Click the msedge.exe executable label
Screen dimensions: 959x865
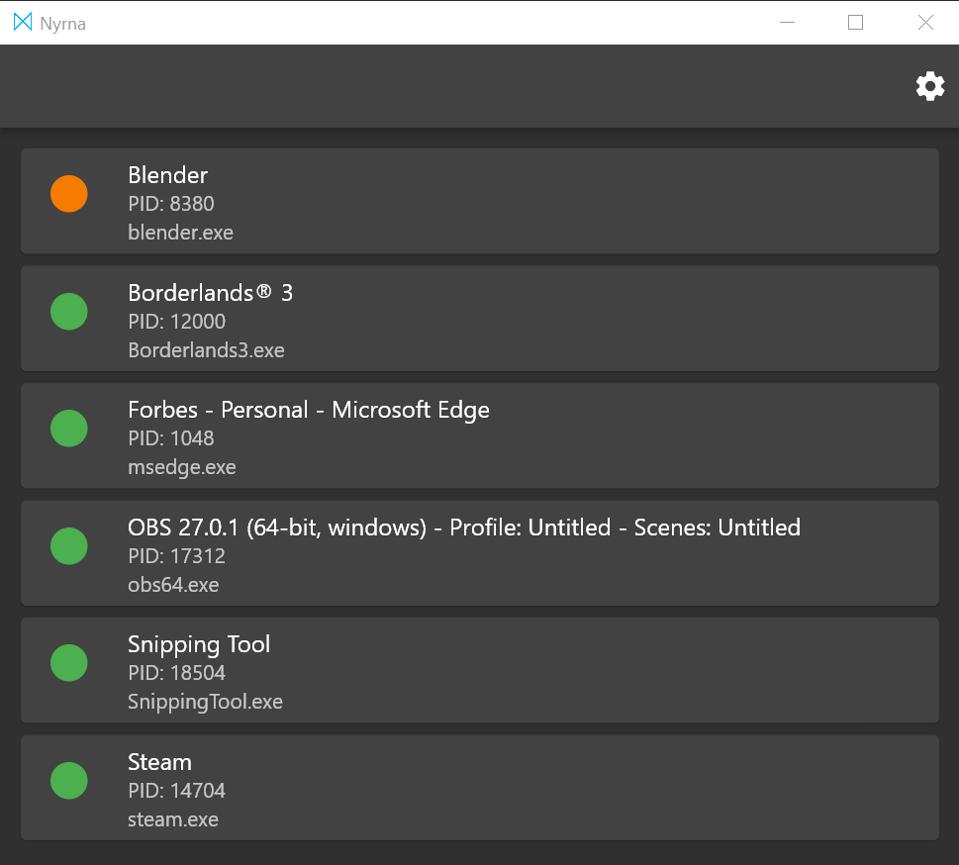pos(181,467)
